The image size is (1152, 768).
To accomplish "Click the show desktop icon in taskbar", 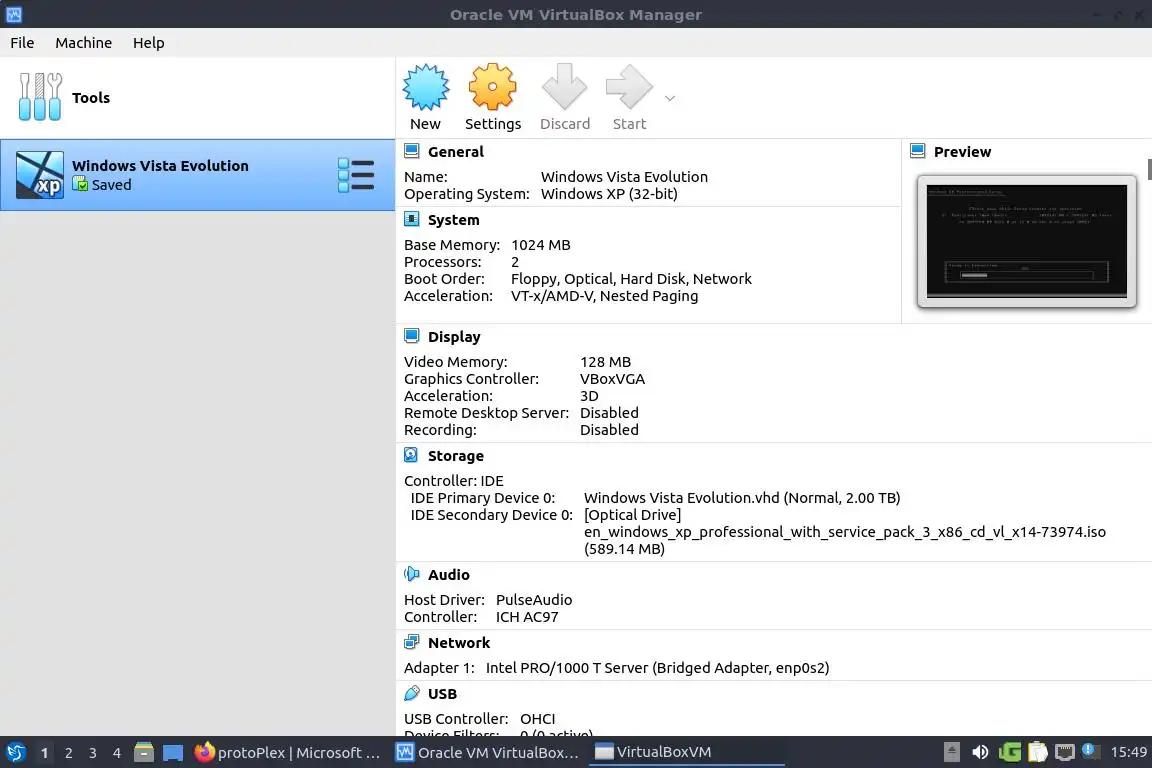I will click(x=173, y=752).
